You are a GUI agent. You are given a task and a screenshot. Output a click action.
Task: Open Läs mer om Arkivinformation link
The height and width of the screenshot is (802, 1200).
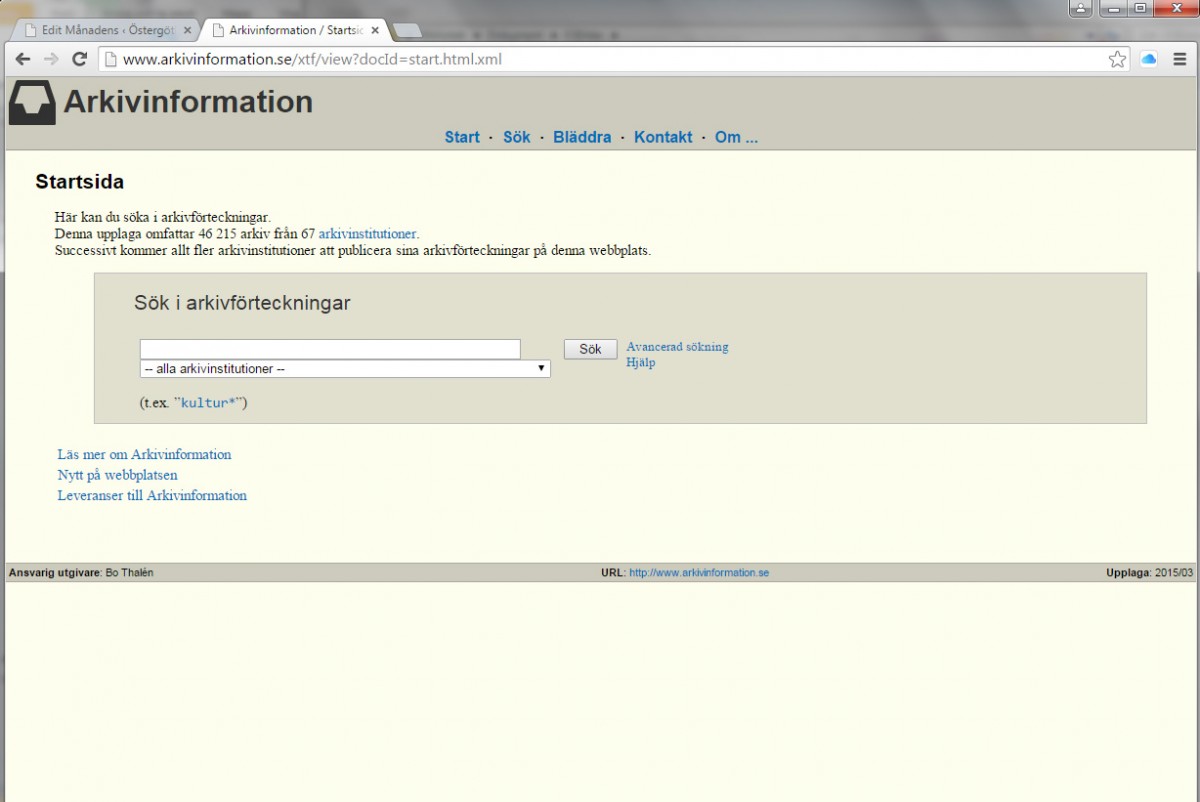pos(144,455)
